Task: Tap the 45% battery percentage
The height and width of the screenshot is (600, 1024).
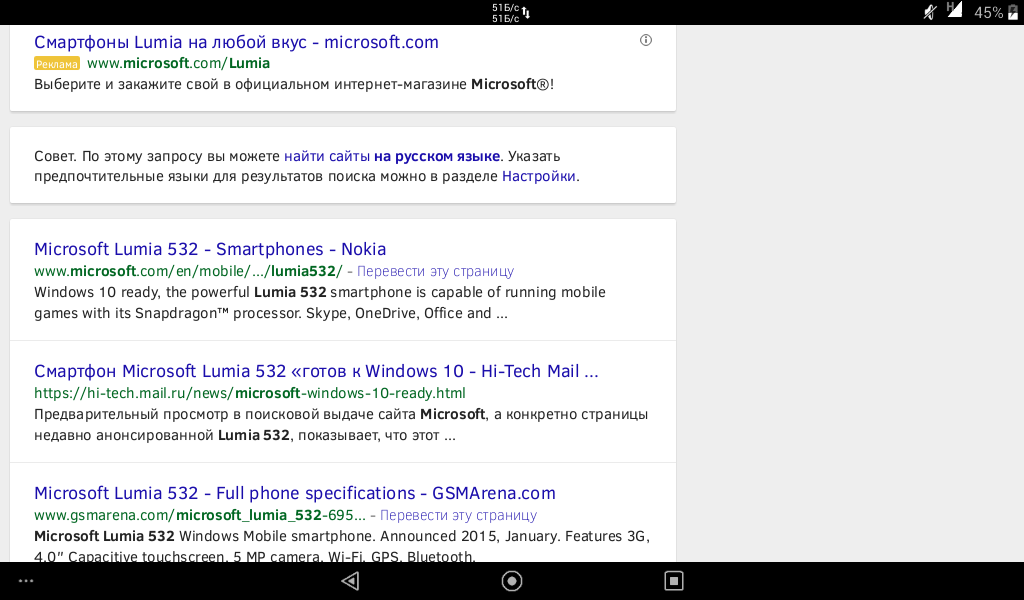Action: (988, 12)
